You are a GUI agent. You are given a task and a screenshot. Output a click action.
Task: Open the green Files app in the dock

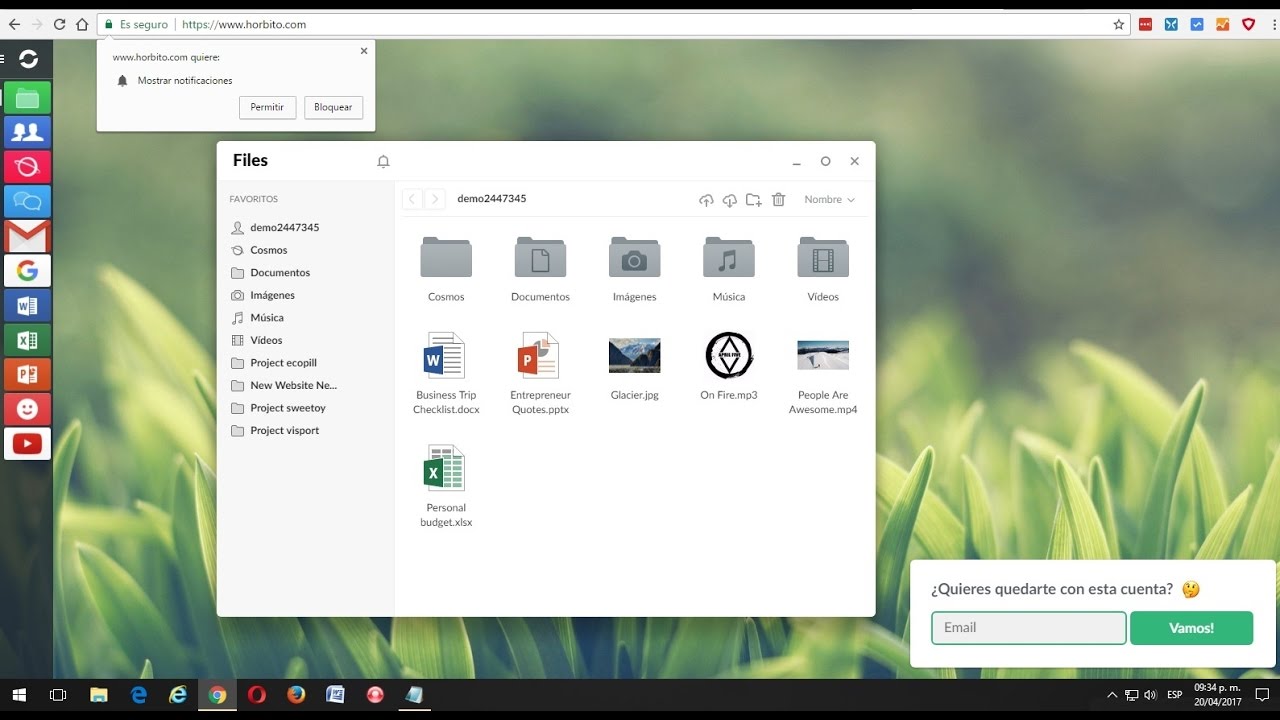27,98
